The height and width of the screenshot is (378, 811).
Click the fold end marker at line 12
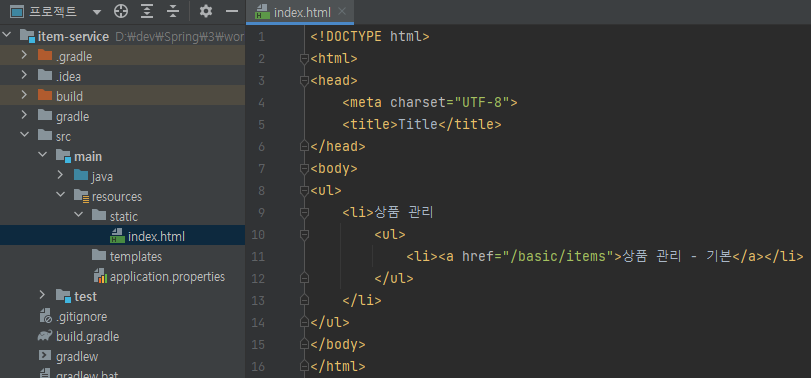point(304,279)
